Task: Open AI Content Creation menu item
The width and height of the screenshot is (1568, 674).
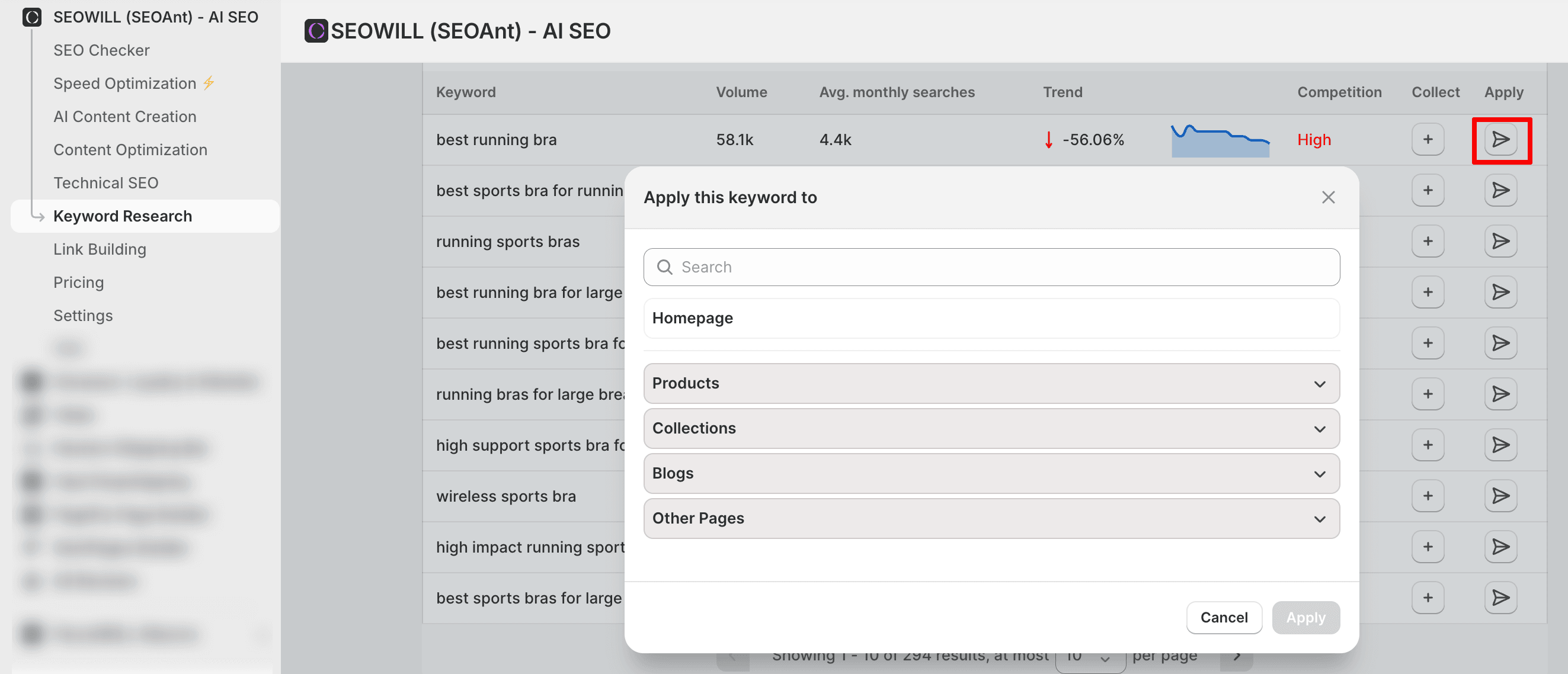Action: pyautogui.click(x=124, y=116)
